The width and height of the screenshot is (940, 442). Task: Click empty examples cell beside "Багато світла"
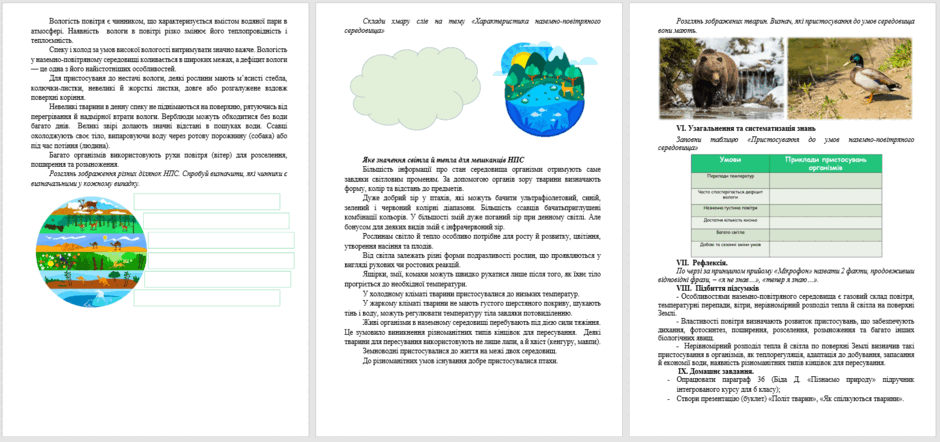[825, 234]
